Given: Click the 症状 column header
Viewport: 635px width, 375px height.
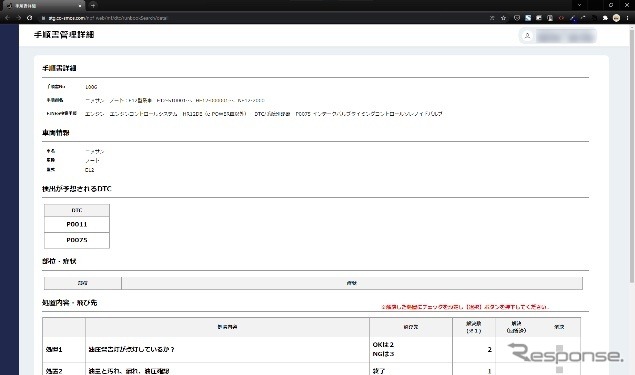Looking at the screenshot, I should [x=352, y=283].
